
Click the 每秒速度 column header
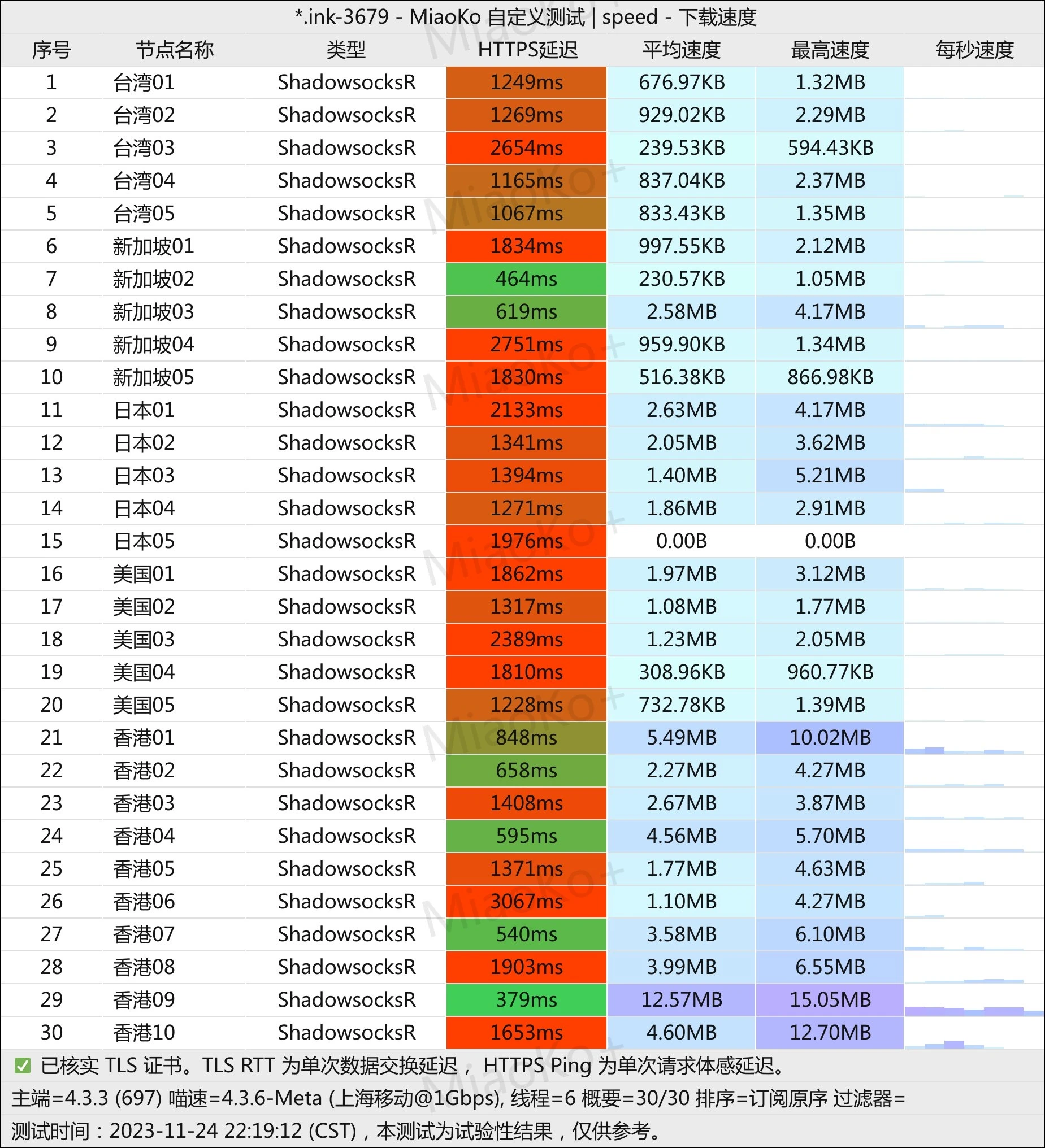[x=974, y=50]
